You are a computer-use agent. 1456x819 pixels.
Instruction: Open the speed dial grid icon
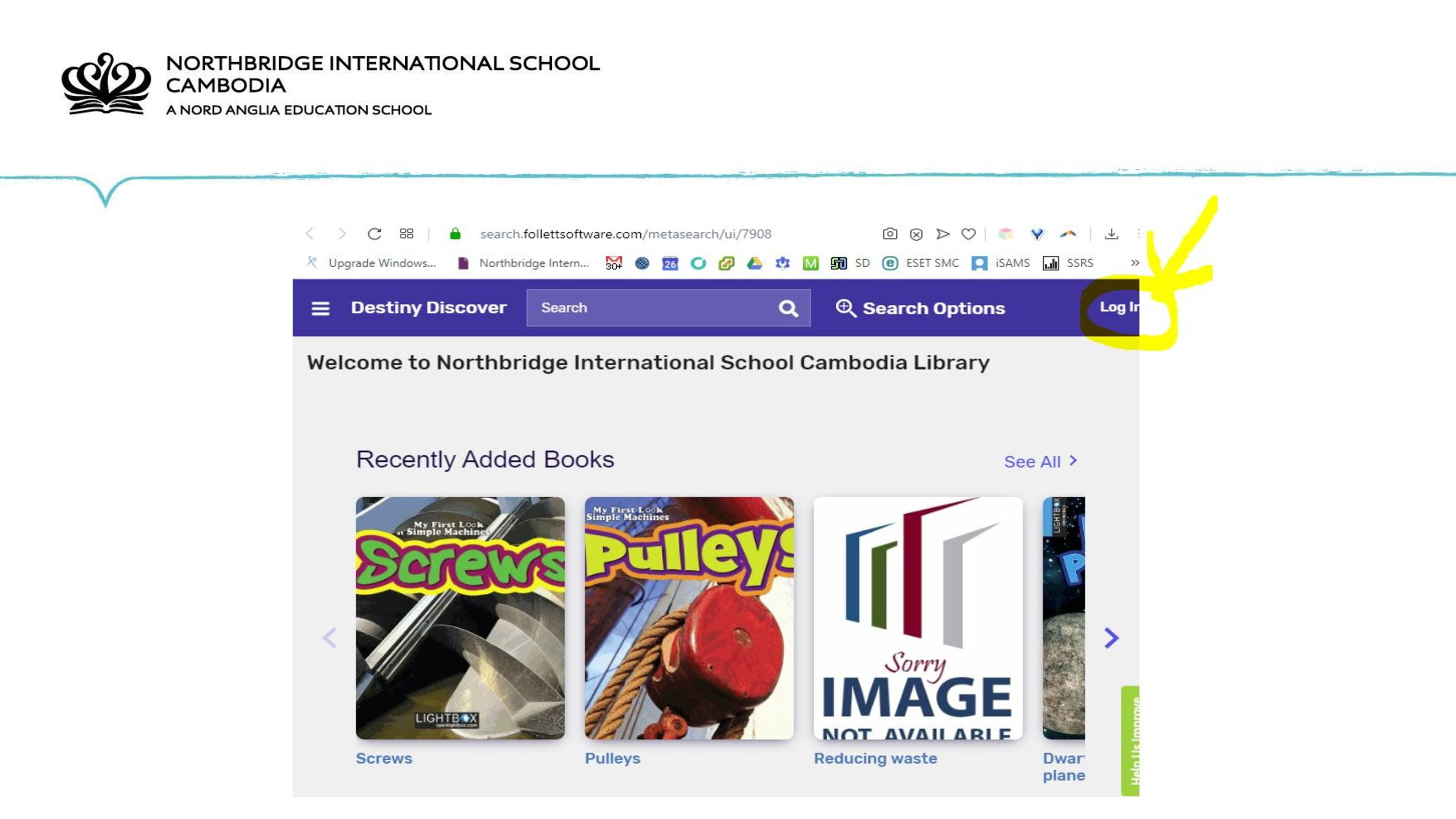click(406, 234)
